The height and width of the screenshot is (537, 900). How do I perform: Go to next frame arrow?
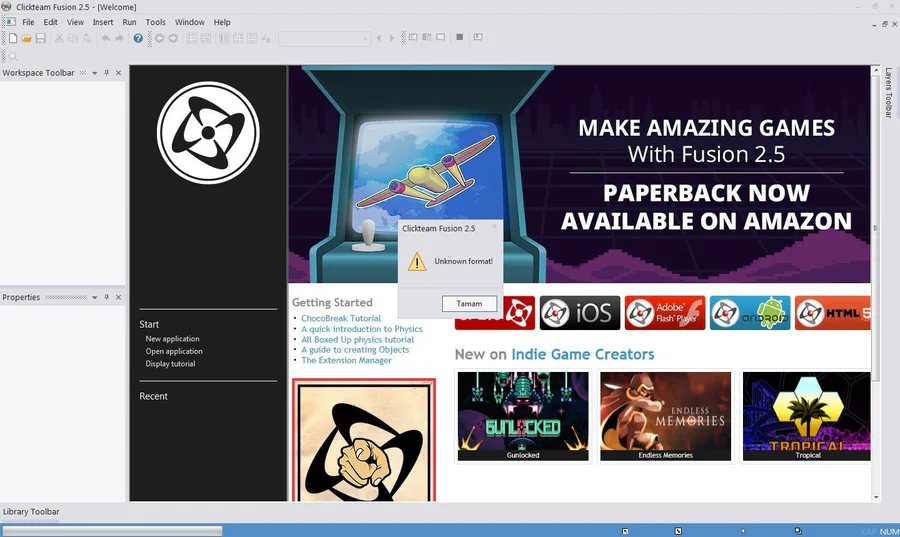tap(391, 38)
